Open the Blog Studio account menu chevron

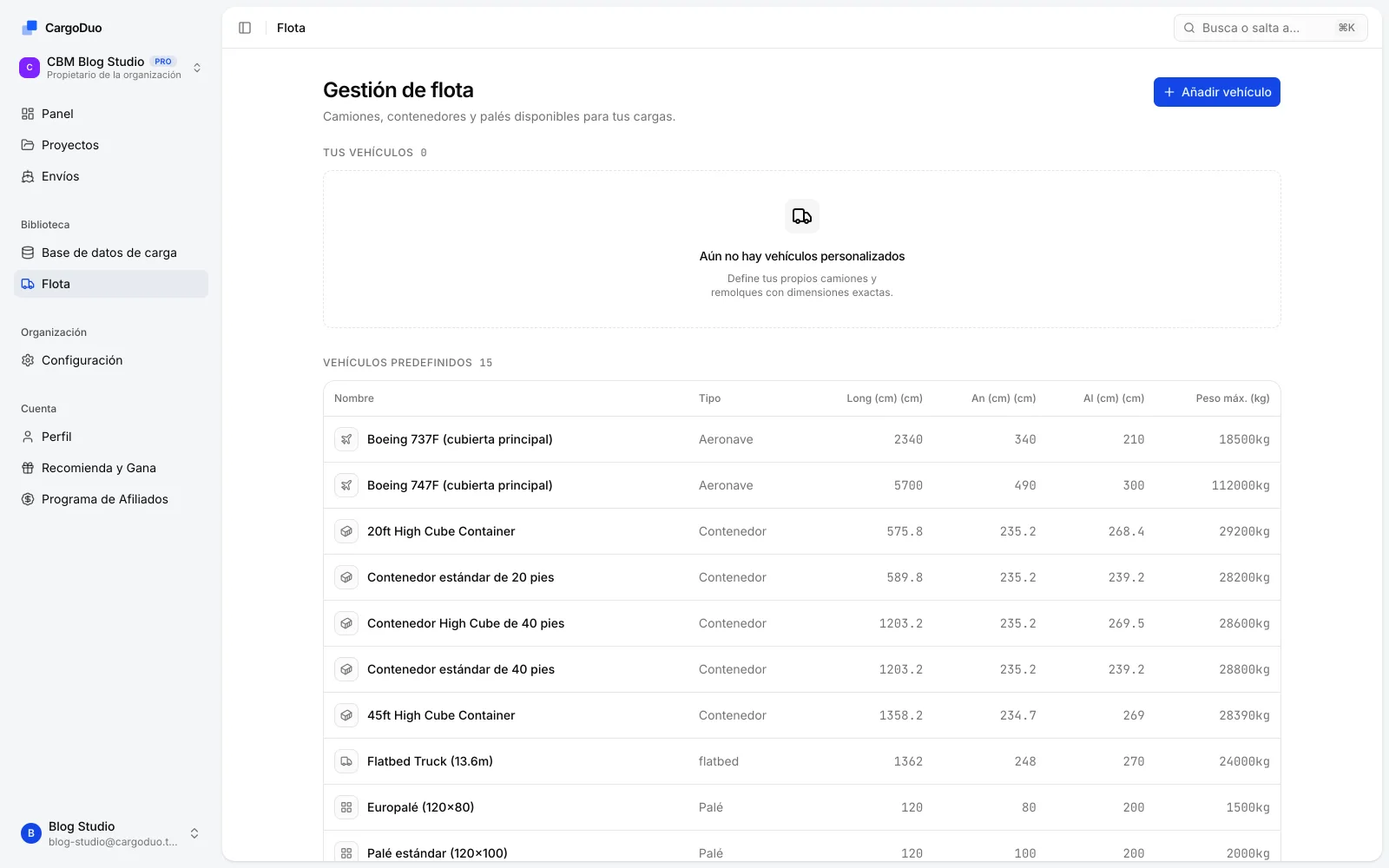click(x=194, y=833)
